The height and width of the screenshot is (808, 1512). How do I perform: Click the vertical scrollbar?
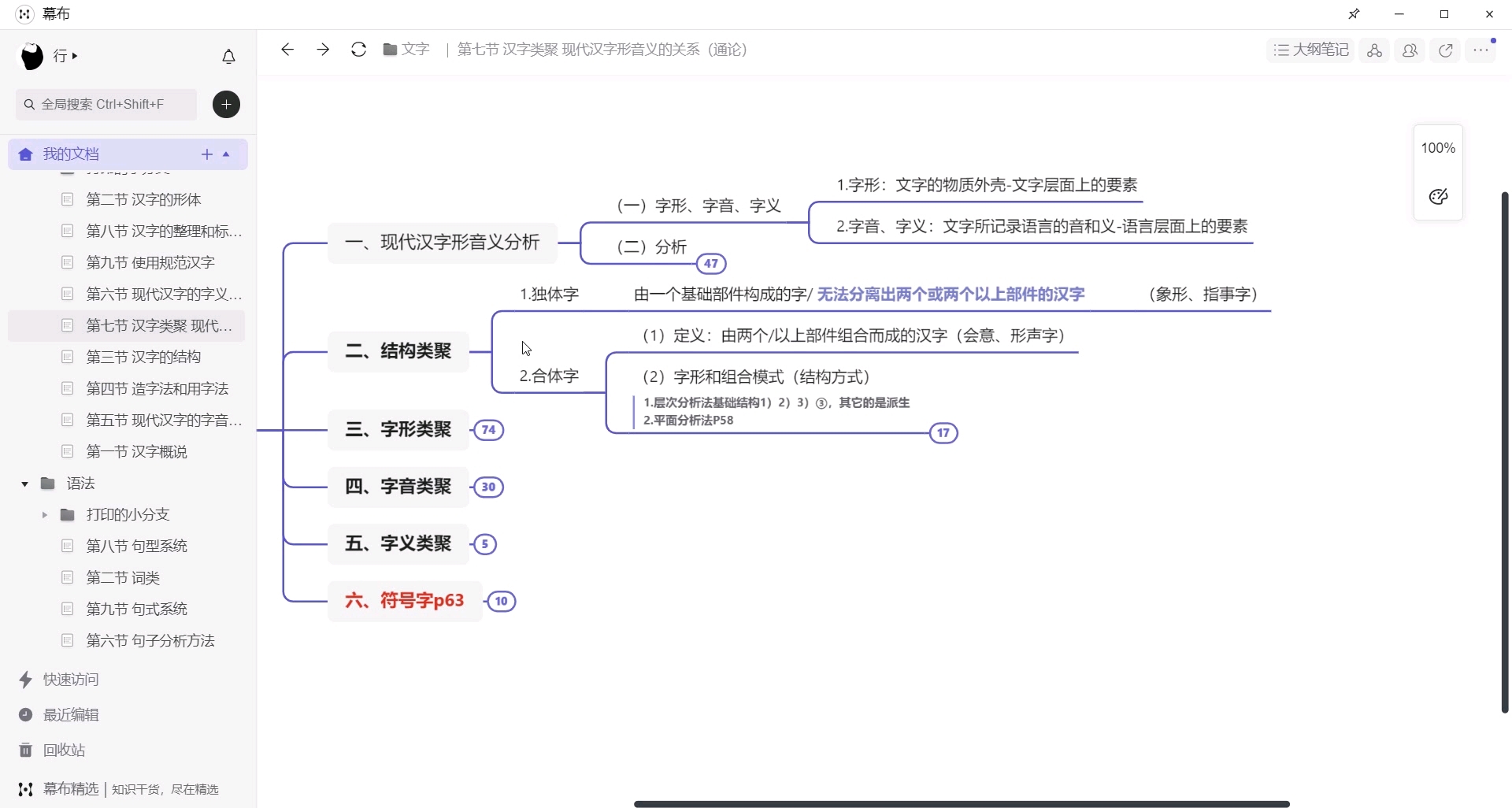pyautogui.click(x=1505, y=453)
